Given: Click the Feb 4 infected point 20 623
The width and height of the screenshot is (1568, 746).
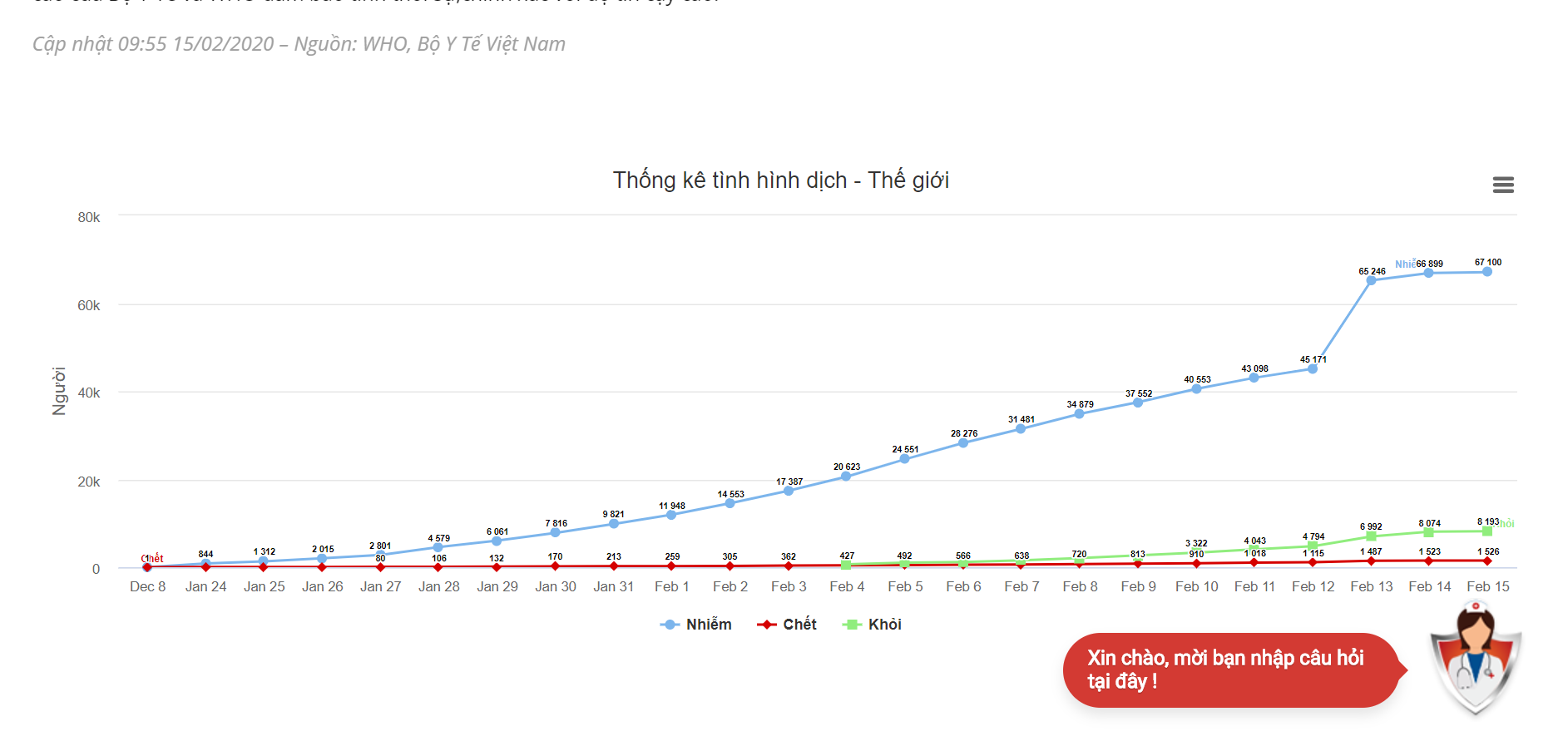Looking at the screenshot, I should (846, 477).
